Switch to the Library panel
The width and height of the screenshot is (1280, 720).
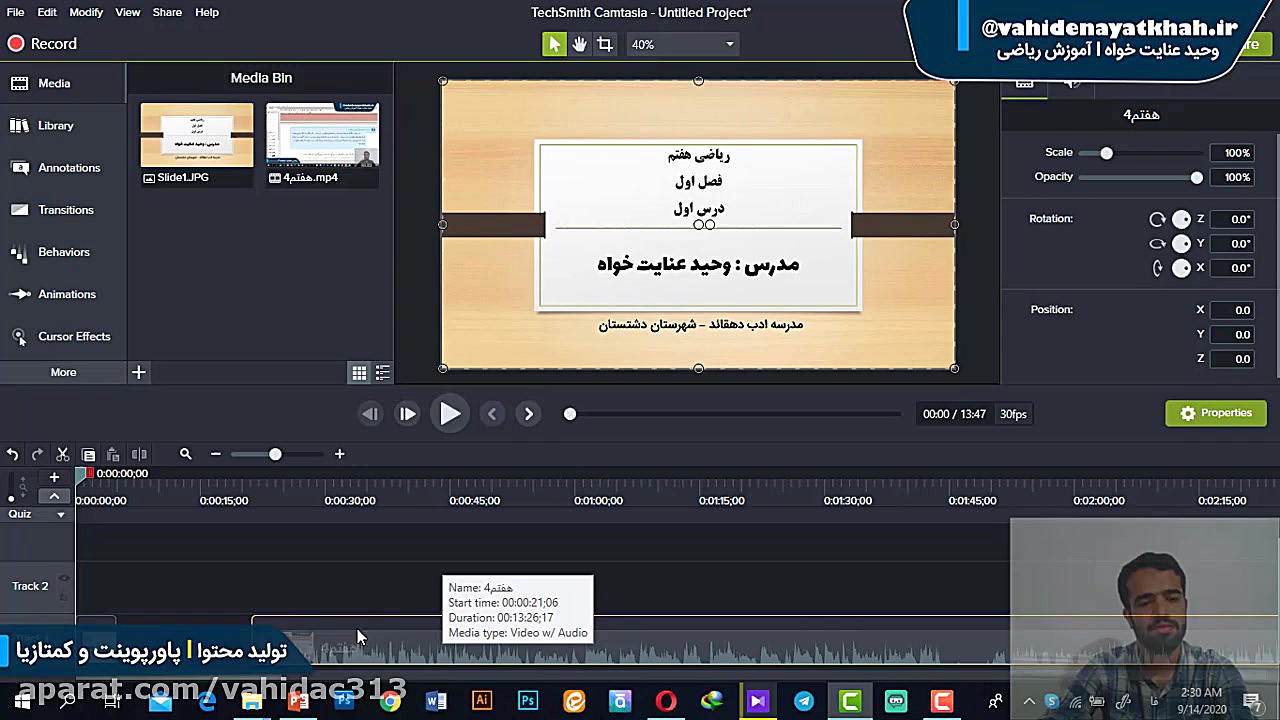pyautogui.click(x=55, y=125)
